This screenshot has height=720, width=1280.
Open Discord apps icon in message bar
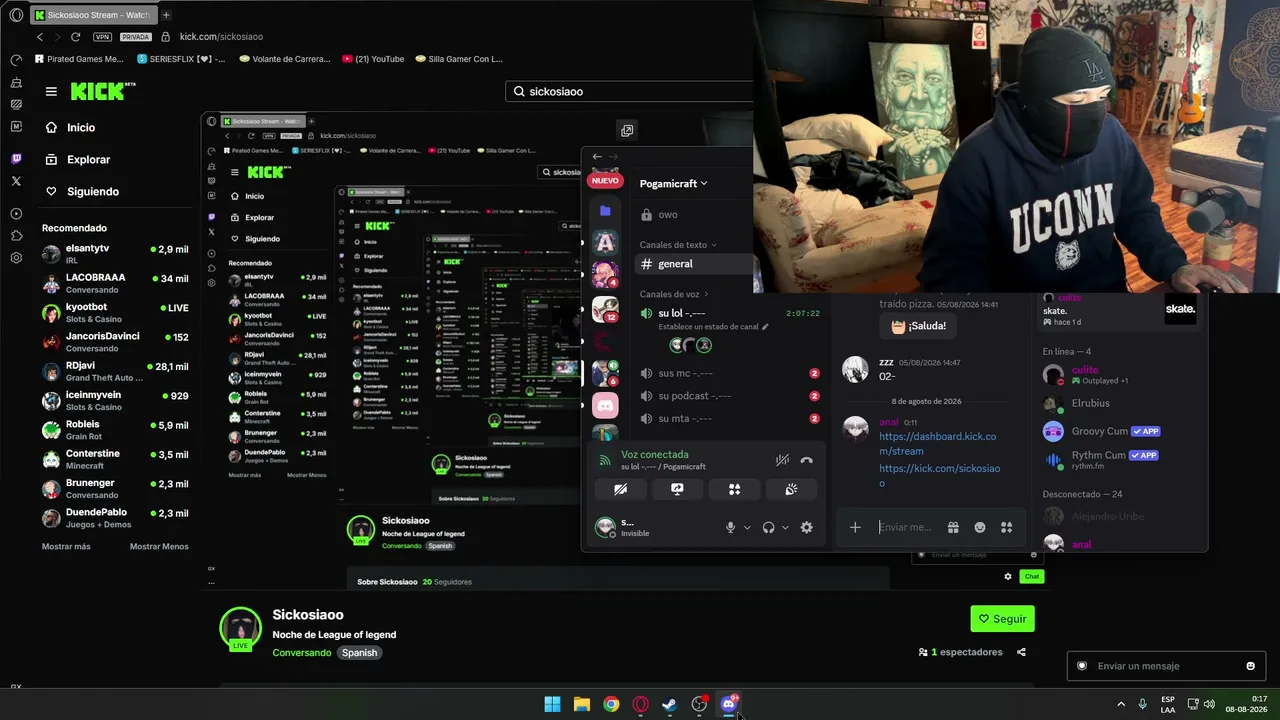click(x=1007, y=528)
